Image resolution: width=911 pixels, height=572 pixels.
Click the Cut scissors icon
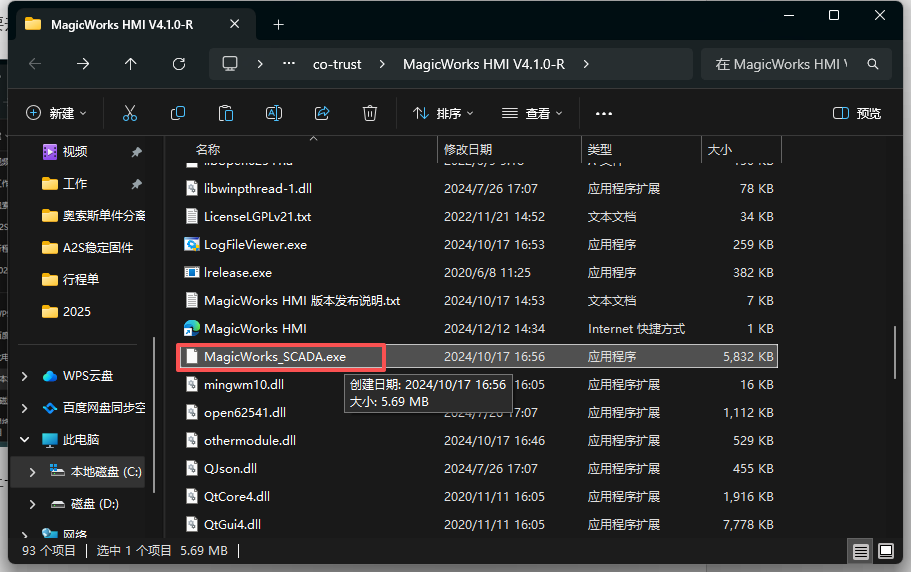pyautogui.click(x=130, y=113)
